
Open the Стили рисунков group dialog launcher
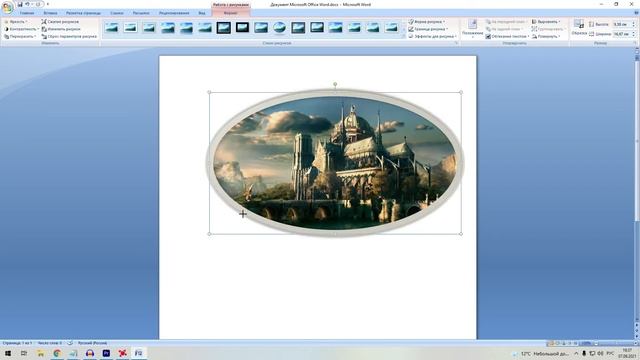(x=456, y=43)
